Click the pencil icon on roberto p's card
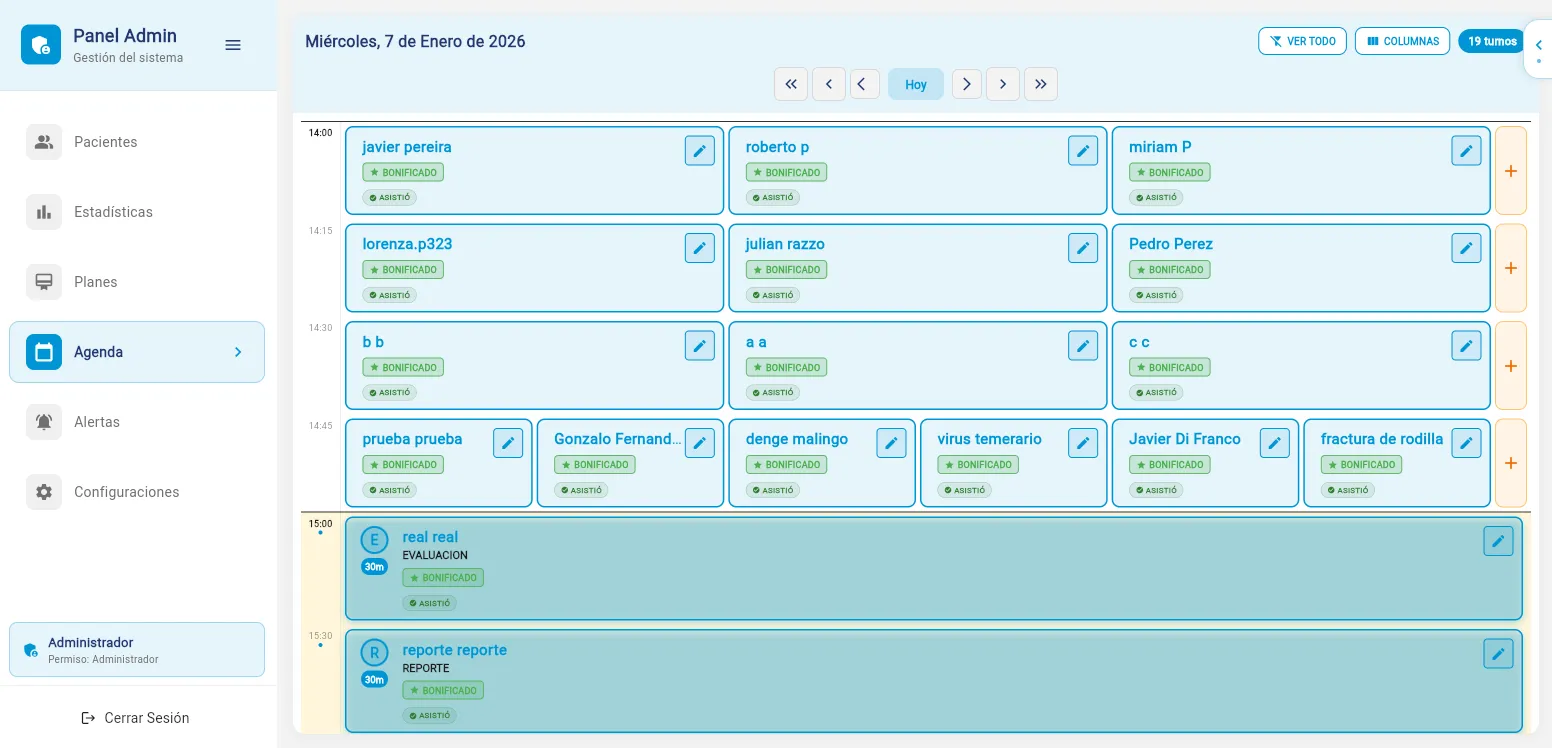This screenshot has height=748, width=1552. point(1083,151)
